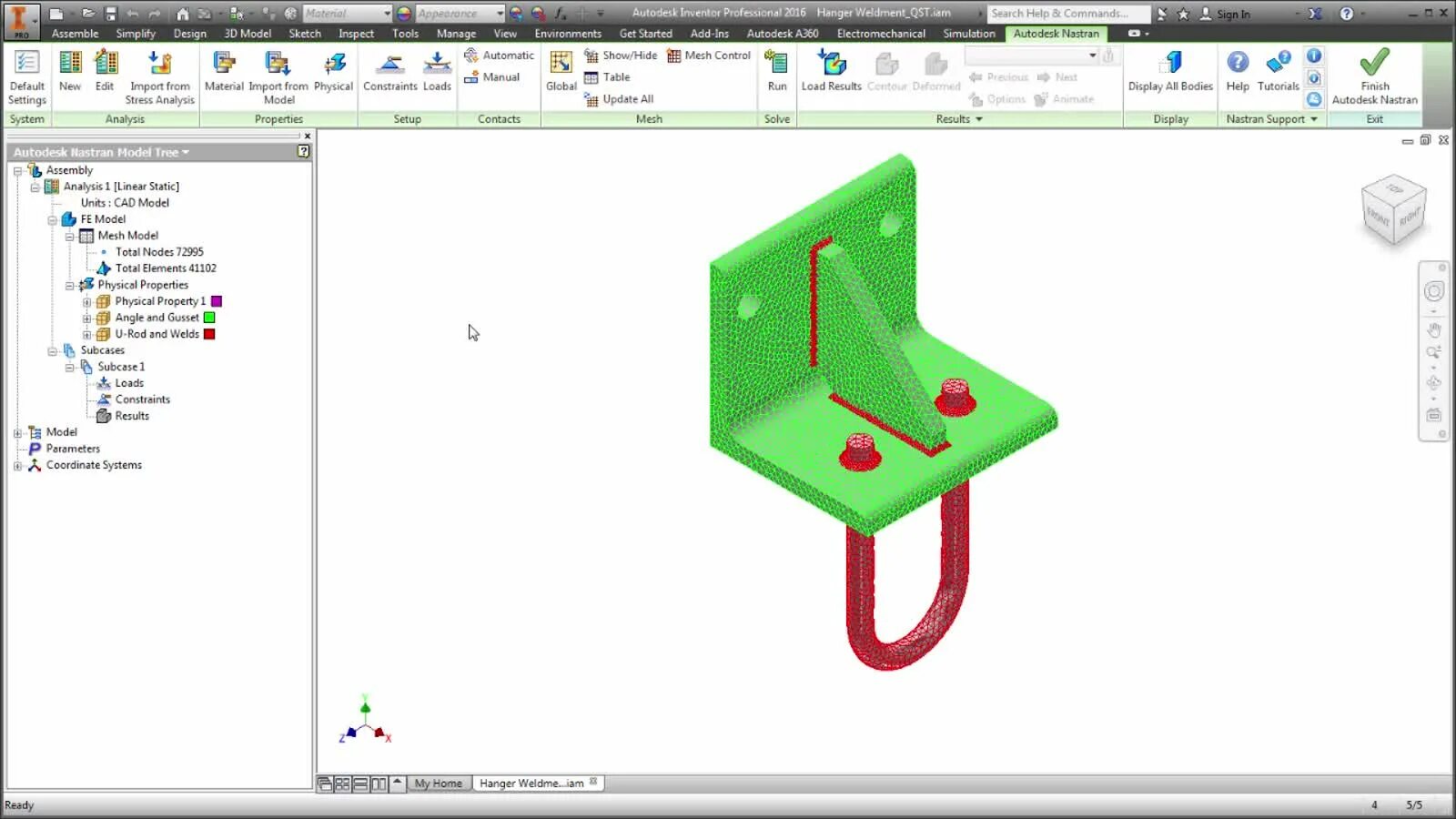Open the Simulation ribbon tab
Screen dimensions: 1456x819
click(969, 34)
